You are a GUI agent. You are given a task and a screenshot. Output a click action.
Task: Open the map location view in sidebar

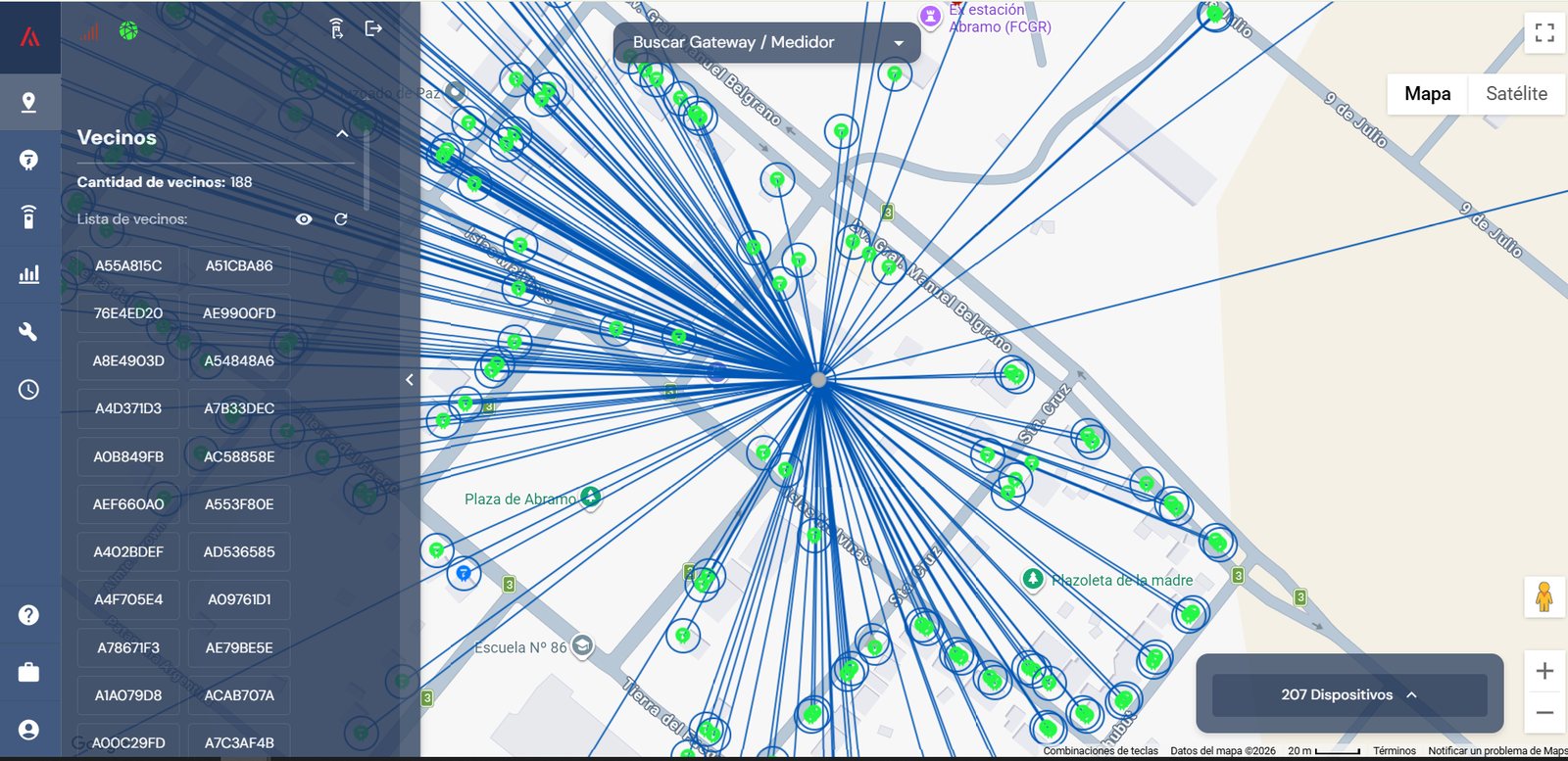point(29,102)
